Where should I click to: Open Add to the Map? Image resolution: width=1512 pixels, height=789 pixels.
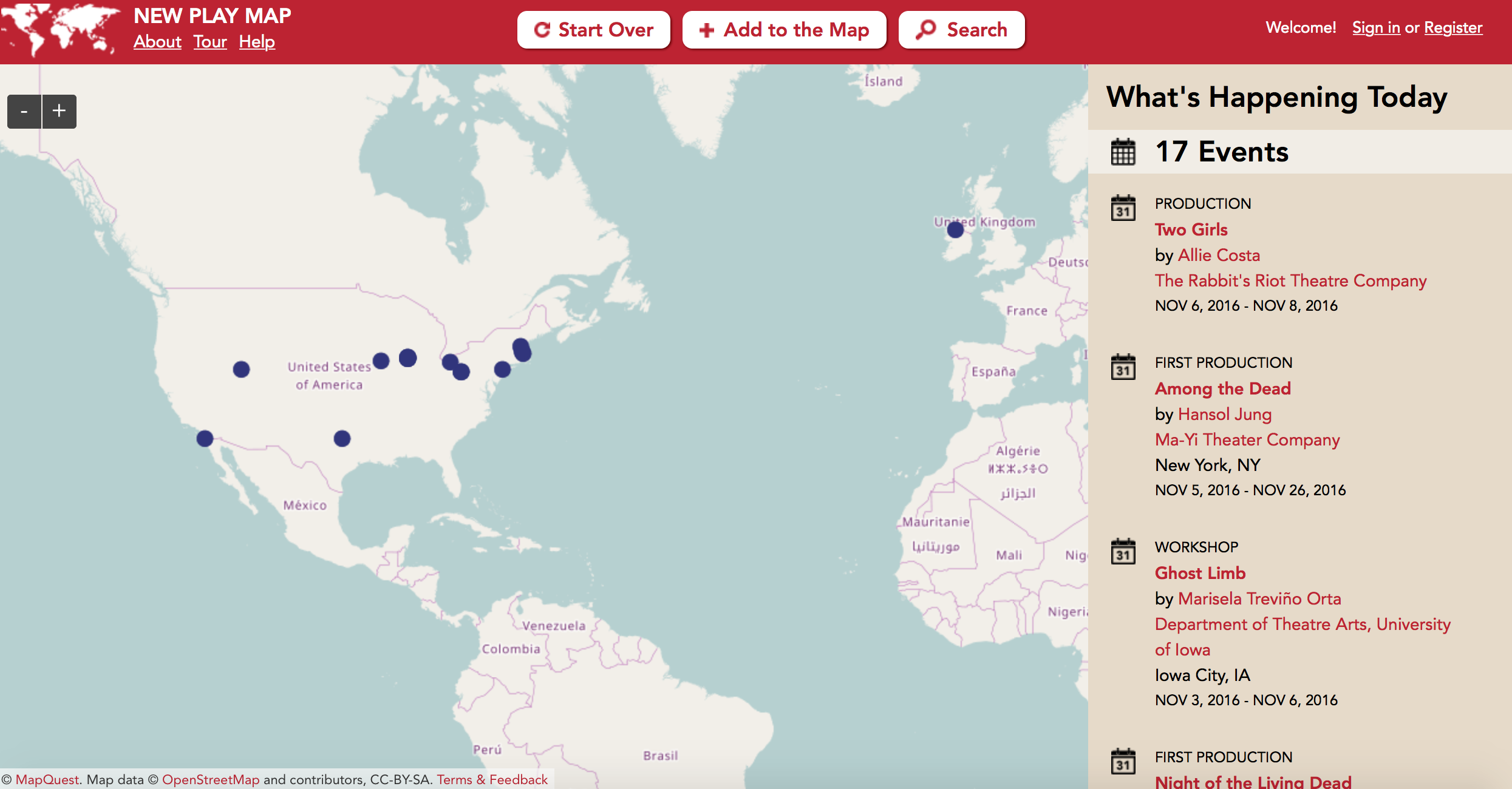(x=784, y=30)
